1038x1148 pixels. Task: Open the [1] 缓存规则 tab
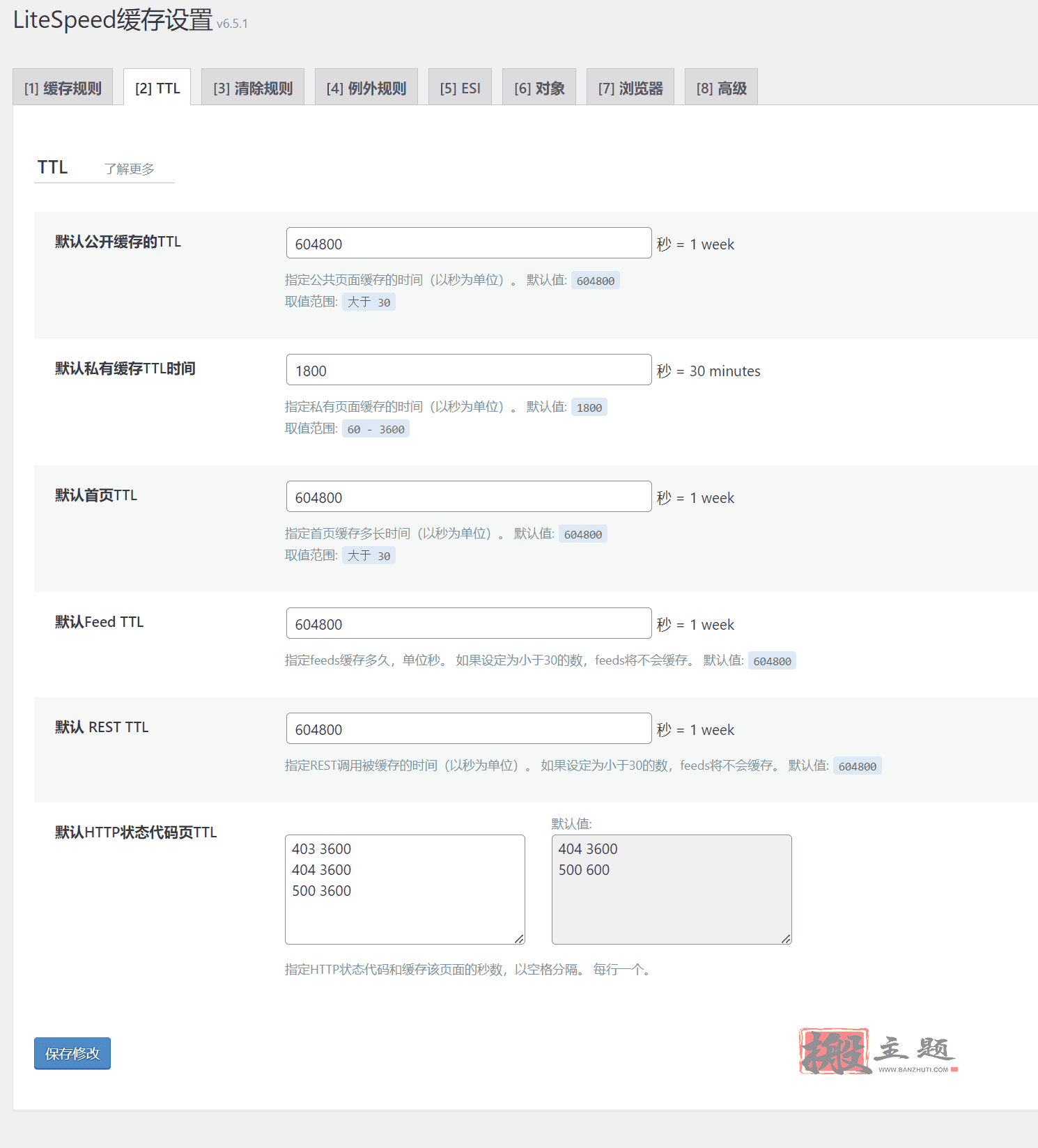pos(63,88)
